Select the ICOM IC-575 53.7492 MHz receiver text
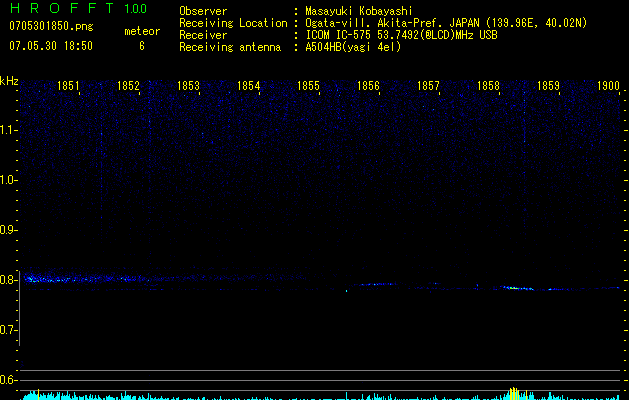The image size is (629, 400). pos(401,35)
